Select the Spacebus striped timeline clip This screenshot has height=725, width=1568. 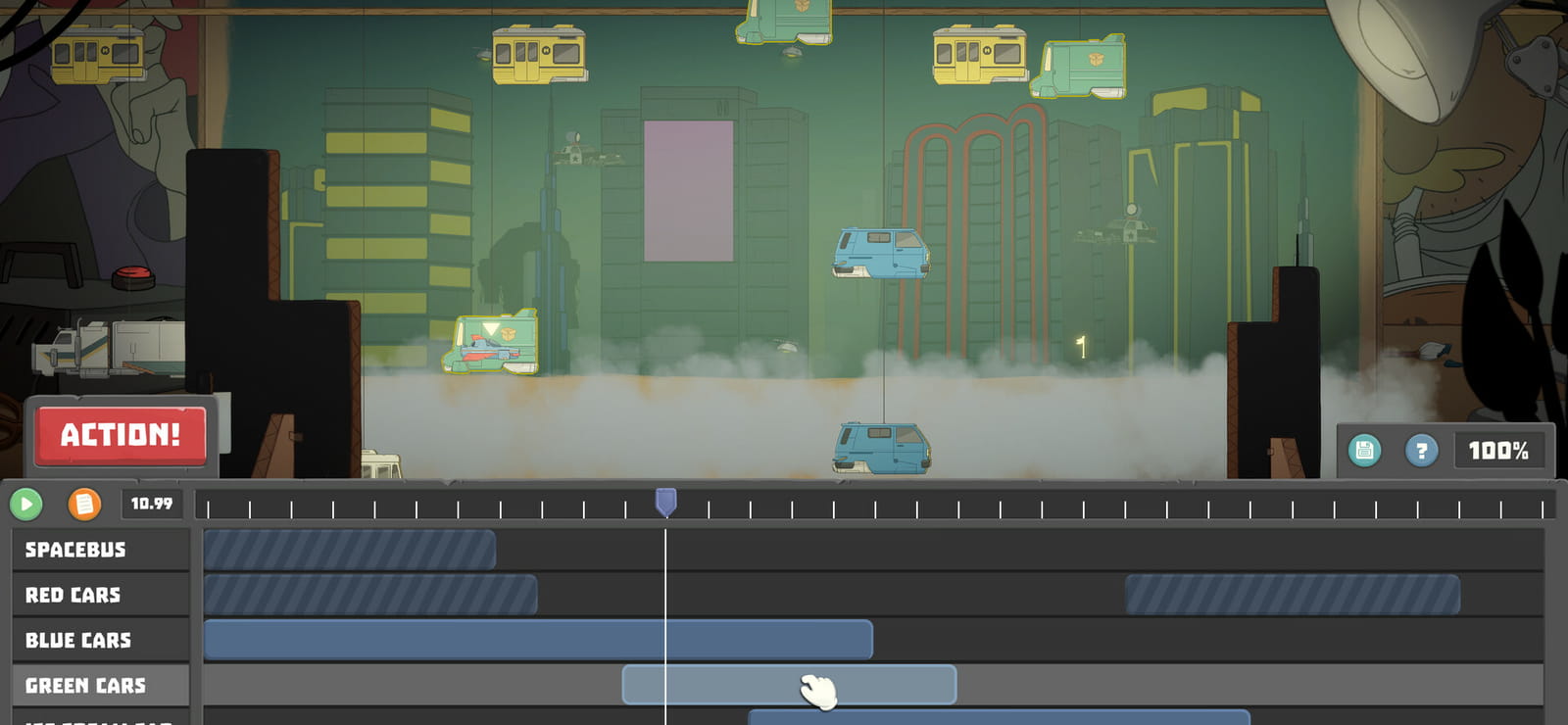(x=350, y=550)
